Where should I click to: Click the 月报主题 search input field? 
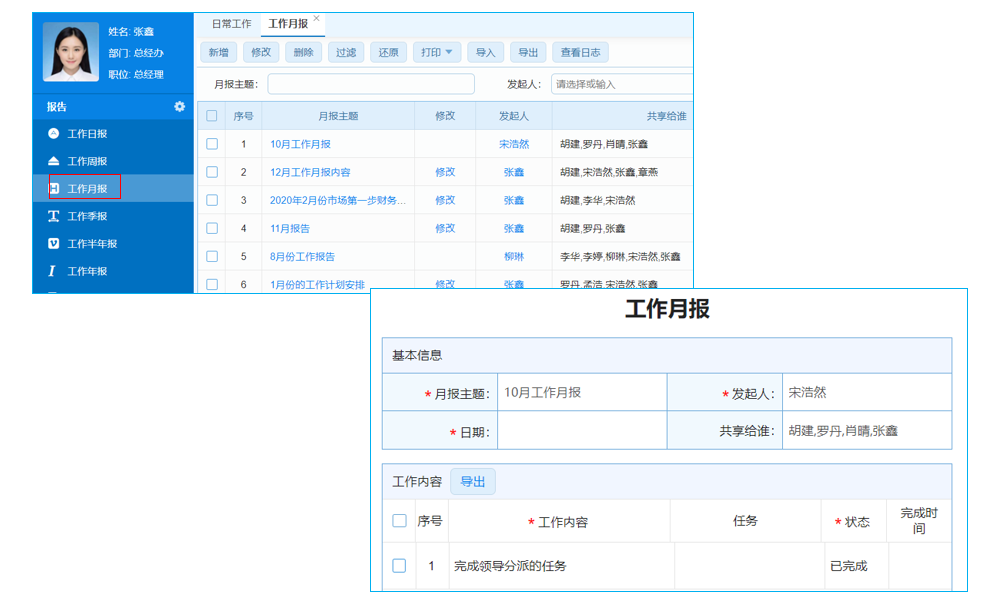371,83
